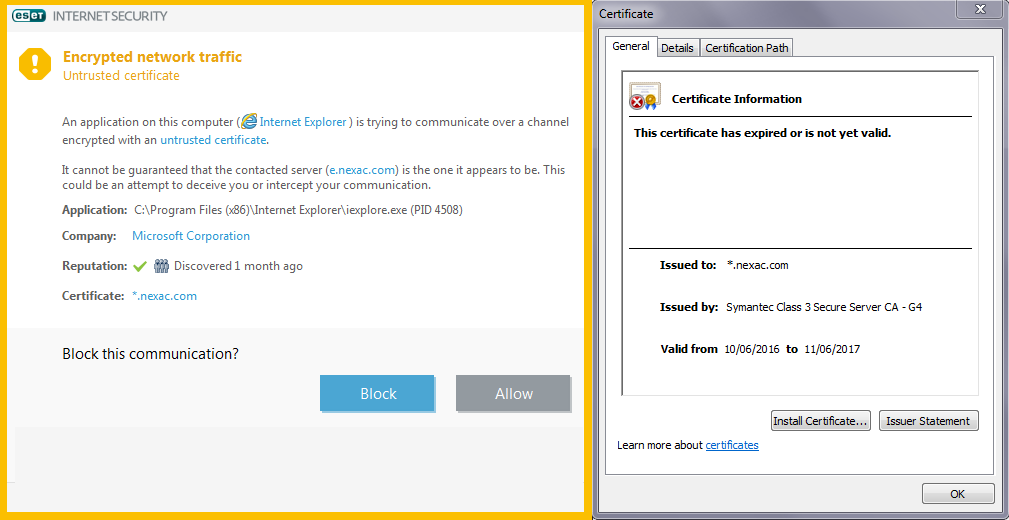
Task: Open the 'untrusted certificate' link
Action: click(x=213, y=140)
